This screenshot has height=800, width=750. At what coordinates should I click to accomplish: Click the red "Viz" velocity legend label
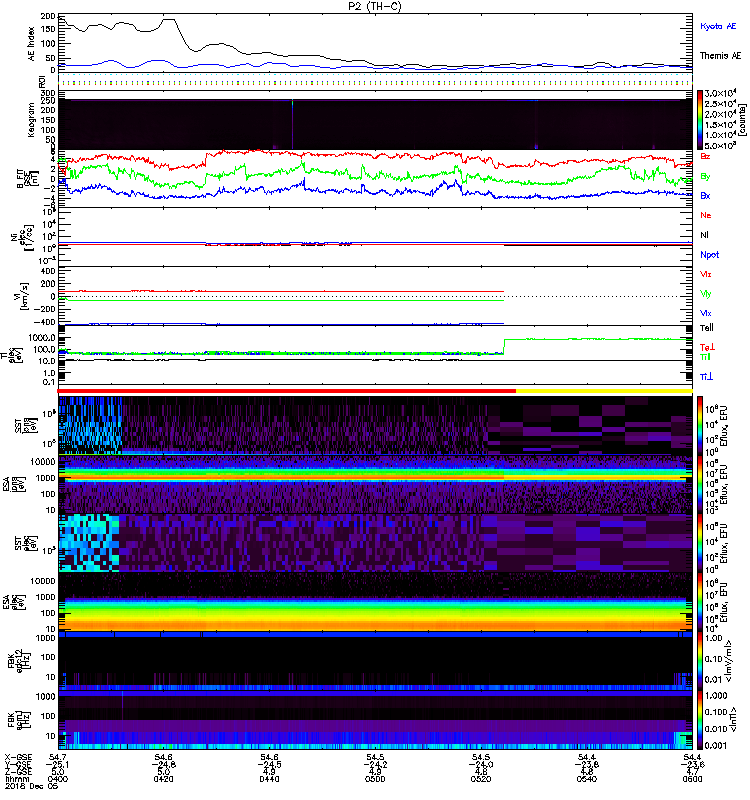coord(706,274)
